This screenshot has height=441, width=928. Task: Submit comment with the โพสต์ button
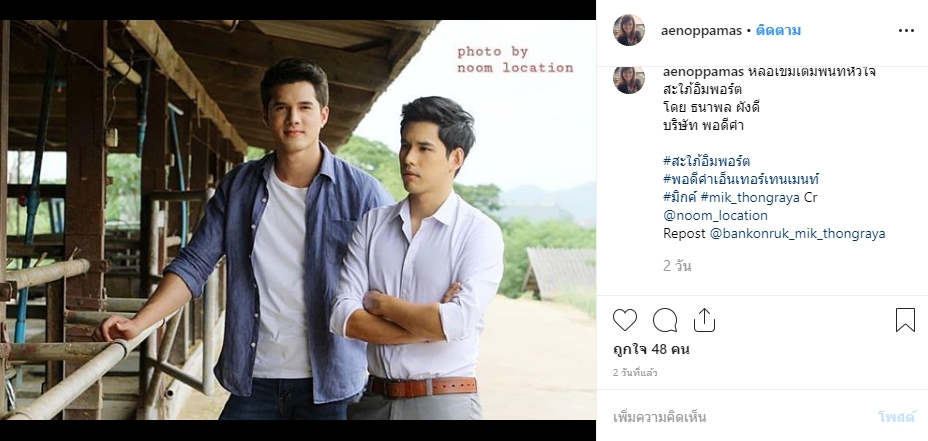click(x=897, y=417)
